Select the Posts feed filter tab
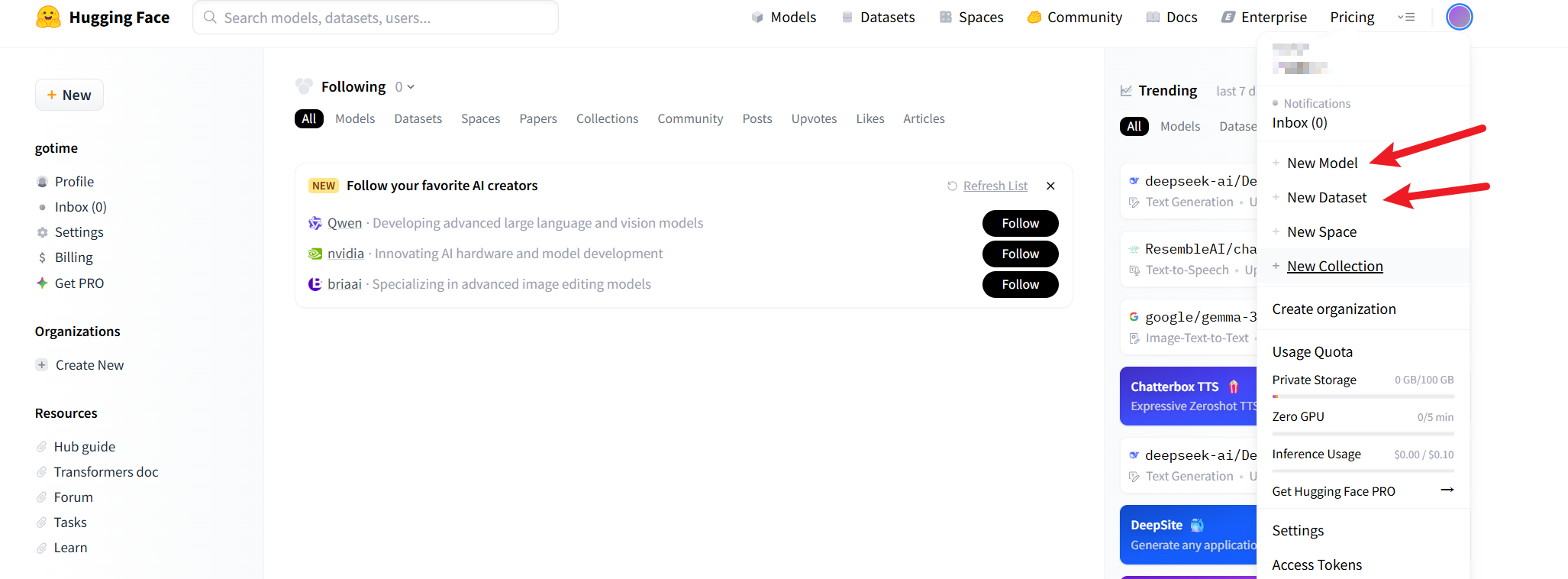The width and height of the screenshot is (1568, 579). pyautogui.click(x=757, y=118)
